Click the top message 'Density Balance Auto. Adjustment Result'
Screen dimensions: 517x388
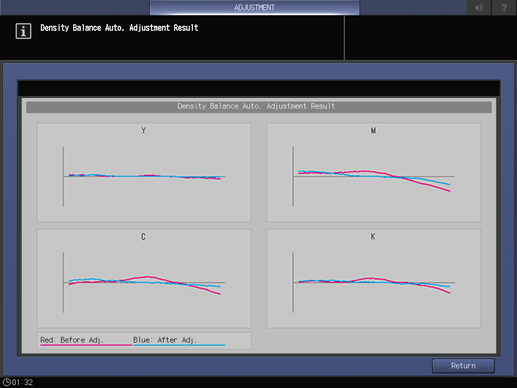point(119,28)
